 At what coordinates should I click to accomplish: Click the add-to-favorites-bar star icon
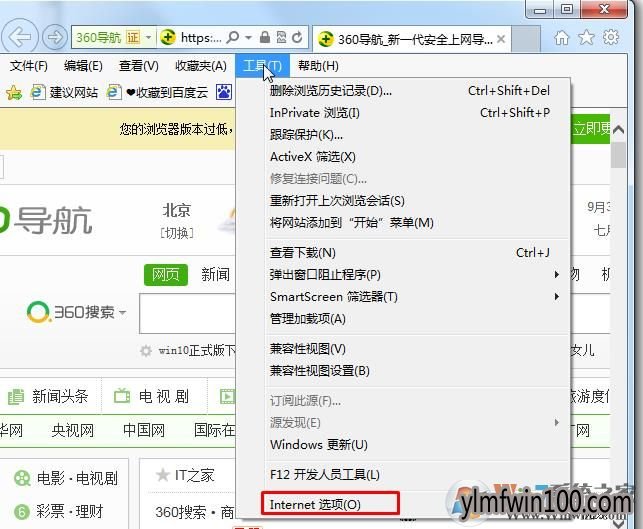point(14,93)
